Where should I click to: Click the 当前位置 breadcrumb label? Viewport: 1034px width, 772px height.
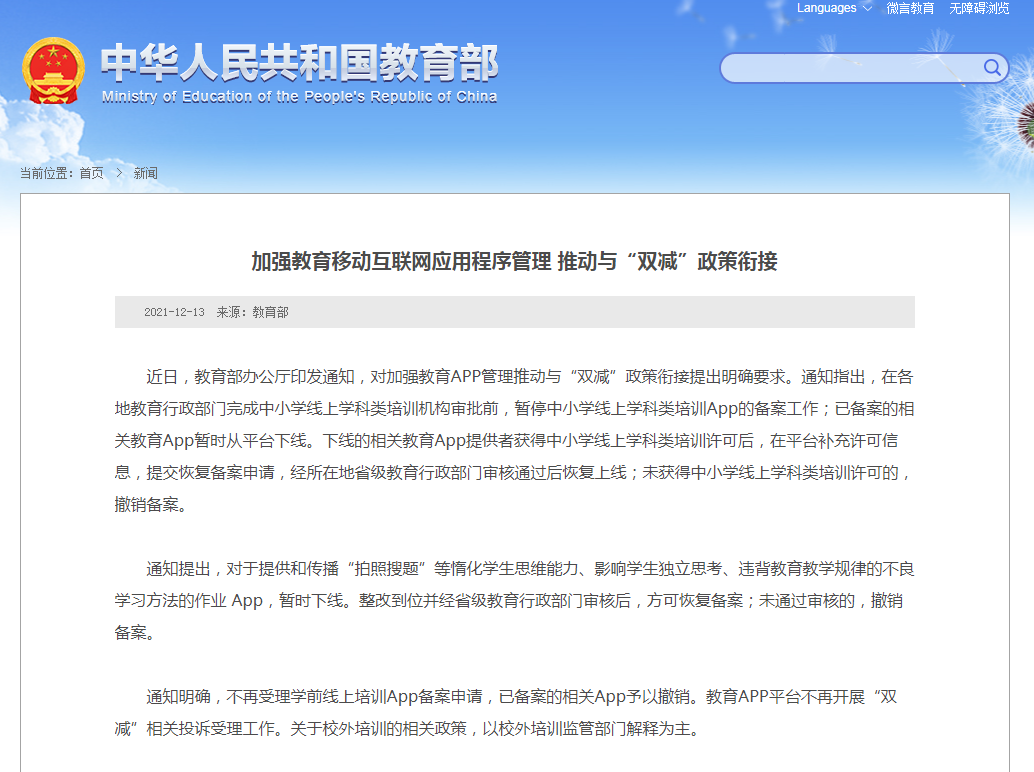click(x=47, y=173)
